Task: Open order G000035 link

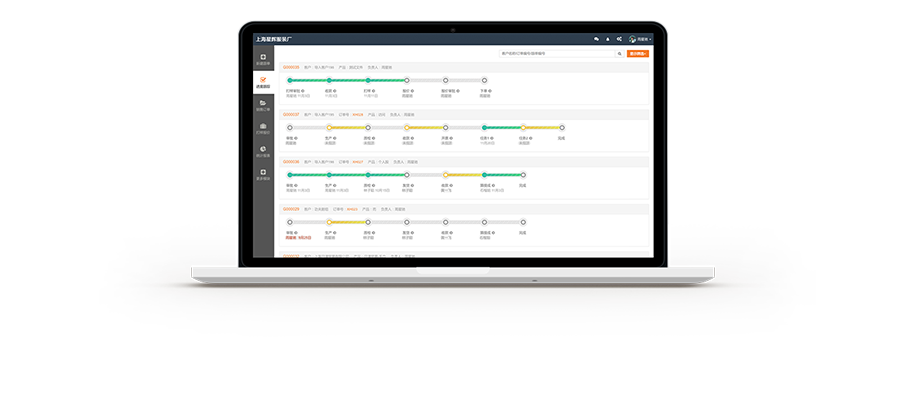Action: 291,67
